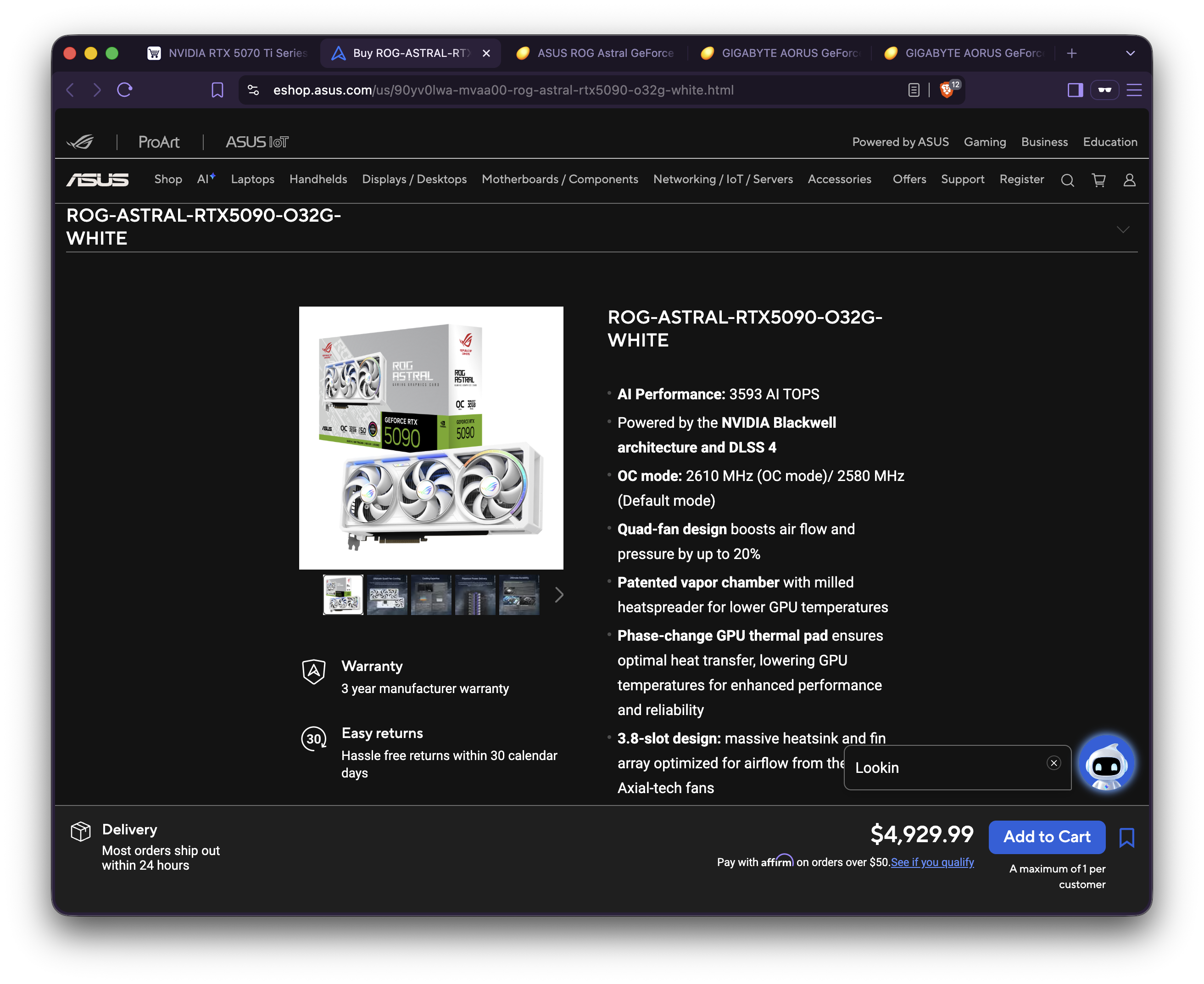The width and height of the screenshot is (1204, 984).
Task: Click the browser forward arrow
Action: [97, 90]
